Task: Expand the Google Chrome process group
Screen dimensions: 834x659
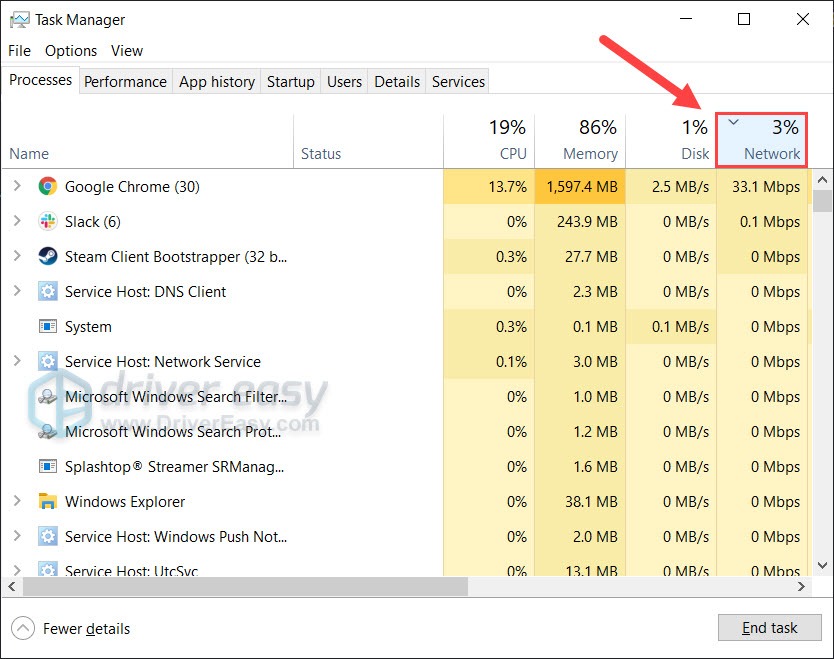Action: pos(17,186)
